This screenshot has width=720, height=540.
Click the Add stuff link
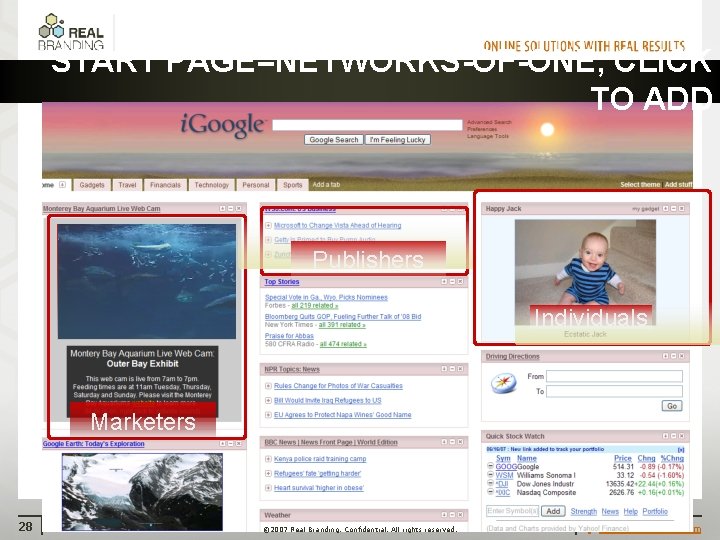tap(678, 185)
